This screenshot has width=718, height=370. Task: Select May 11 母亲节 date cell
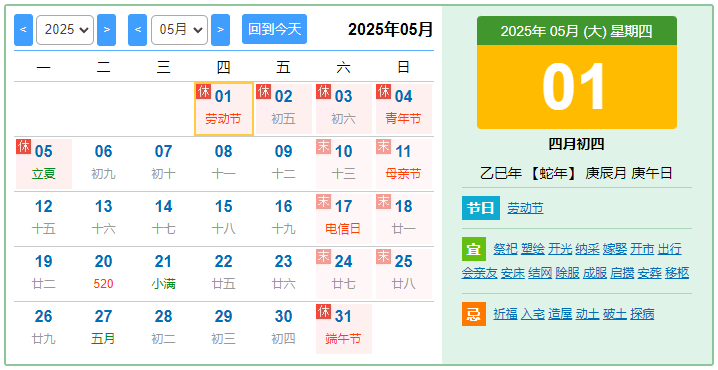coord(403,164)
